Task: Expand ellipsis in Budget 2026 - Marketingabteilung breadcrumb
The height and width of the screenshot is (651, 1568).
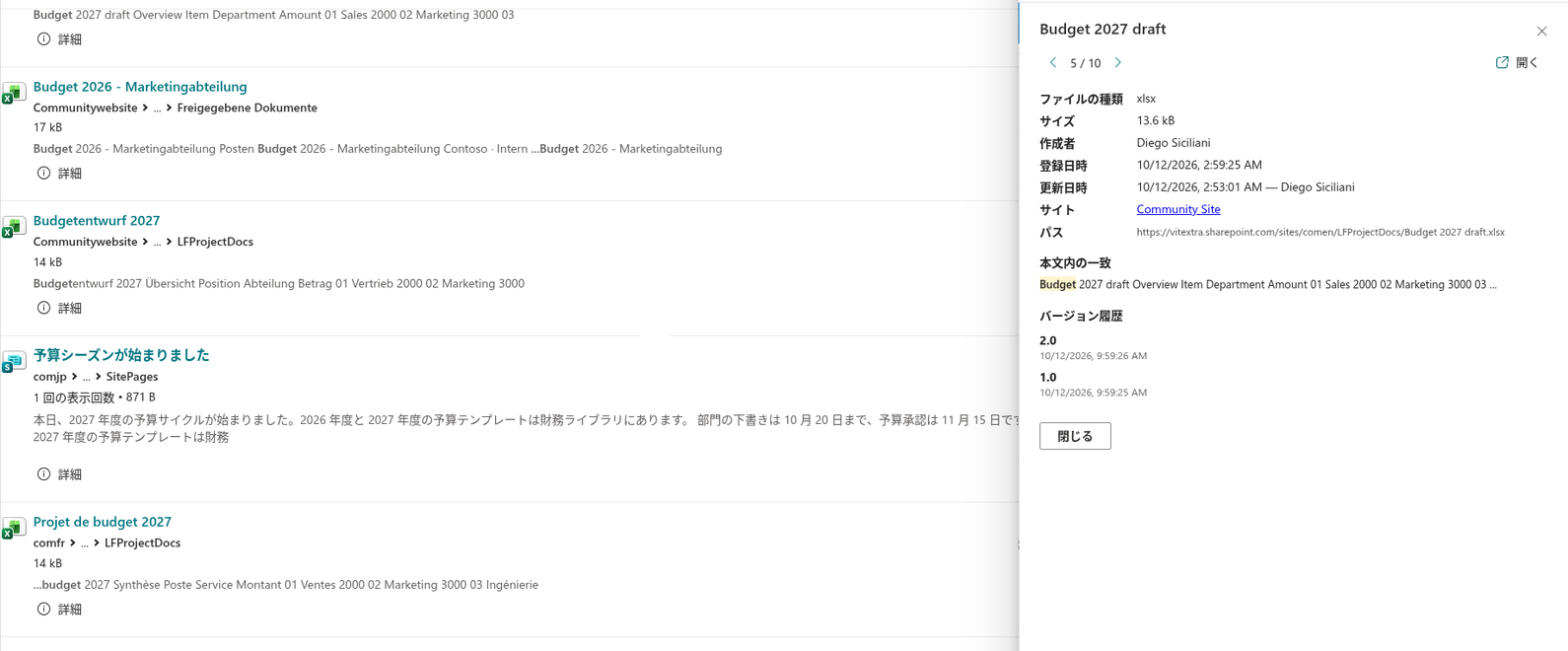Action: click(x=157, y=108)
